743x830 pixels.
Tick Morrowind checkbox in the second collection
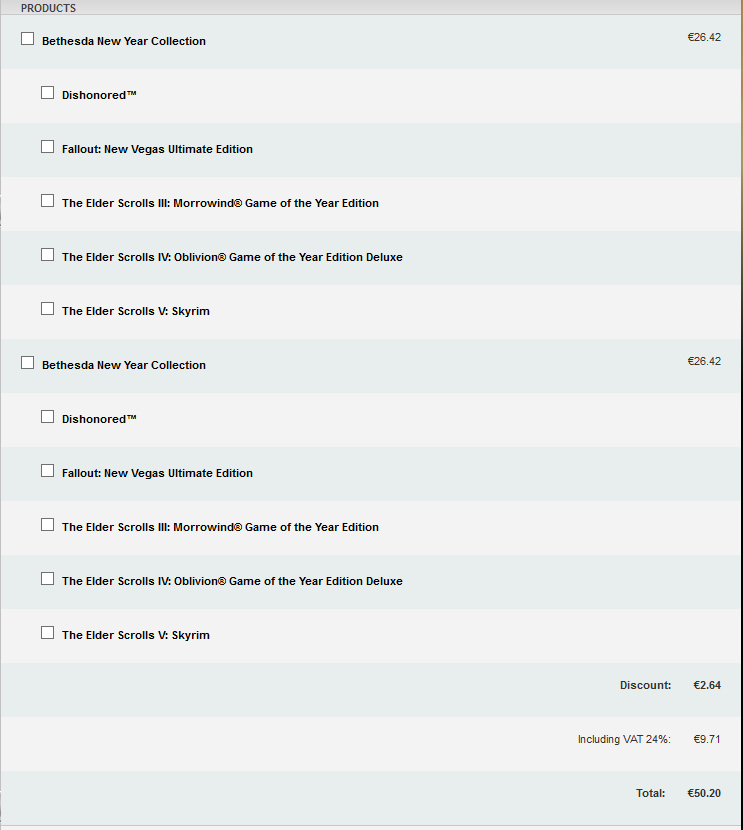[x=48, y=525]
